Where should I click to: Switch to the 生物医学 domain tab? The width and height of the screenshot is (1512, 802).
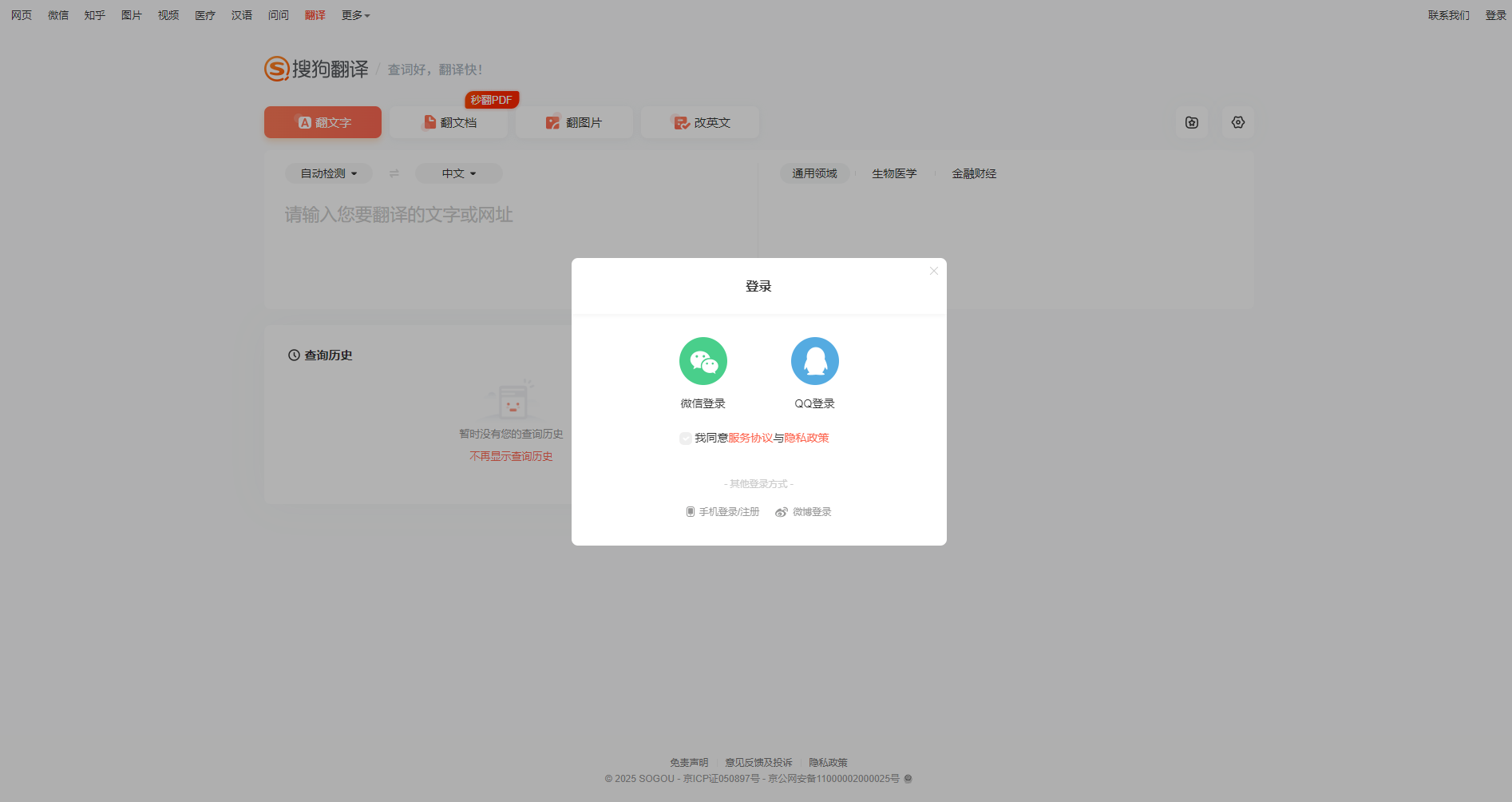pyautogui.click(x=893, y=173)
